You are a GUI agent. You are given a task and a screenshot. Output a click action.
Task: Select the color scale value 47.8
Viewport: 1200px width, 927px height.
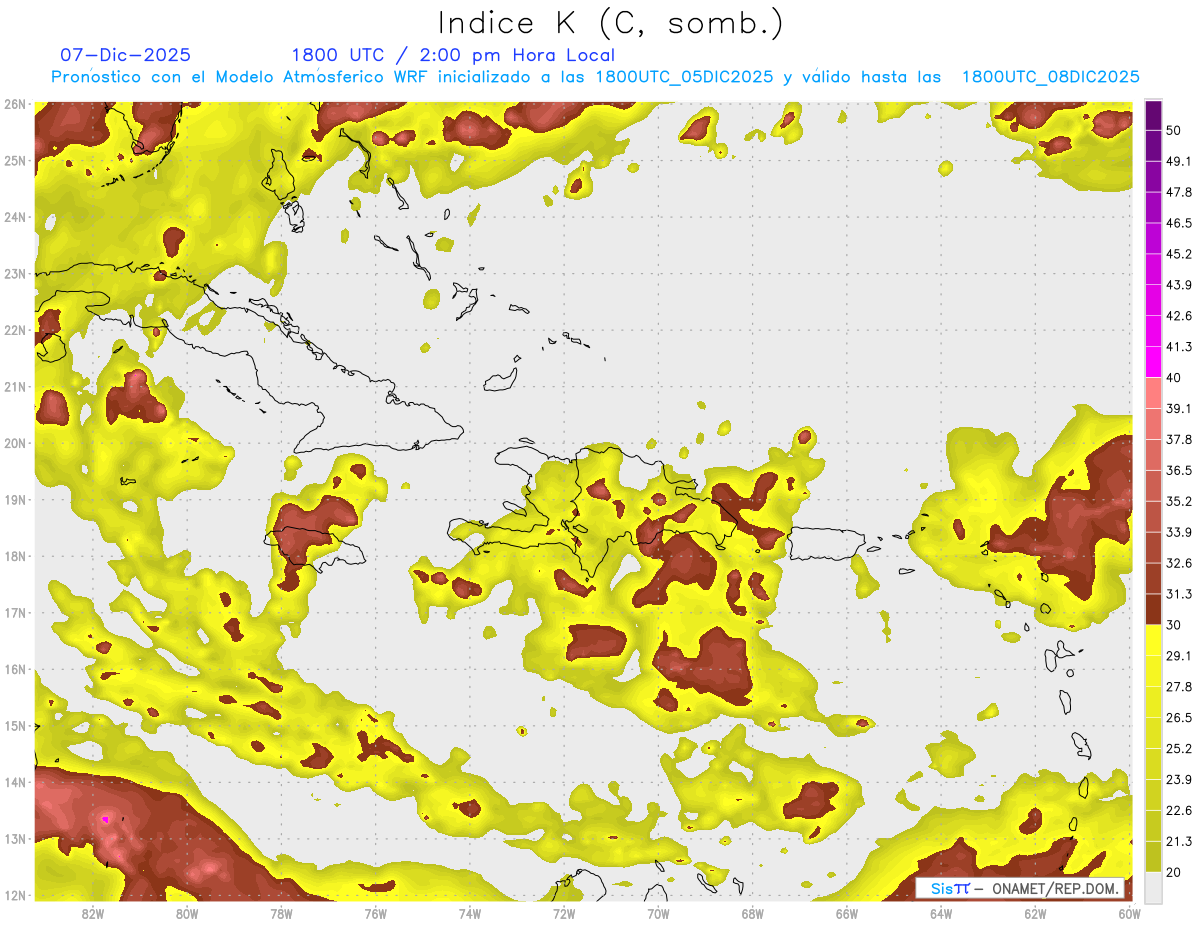(1179, 192)
